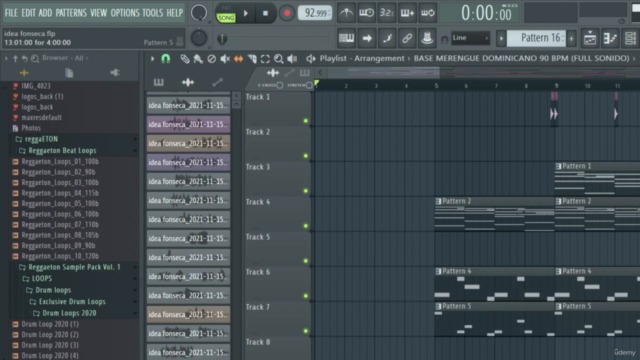The image size is (640, 360).
Task: Click the browser up arrow icon
Action: point(15,59)
